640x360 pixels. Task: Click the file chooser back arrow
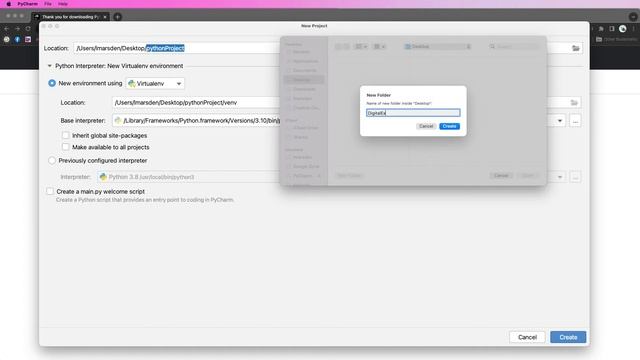[x=338, y=47]
